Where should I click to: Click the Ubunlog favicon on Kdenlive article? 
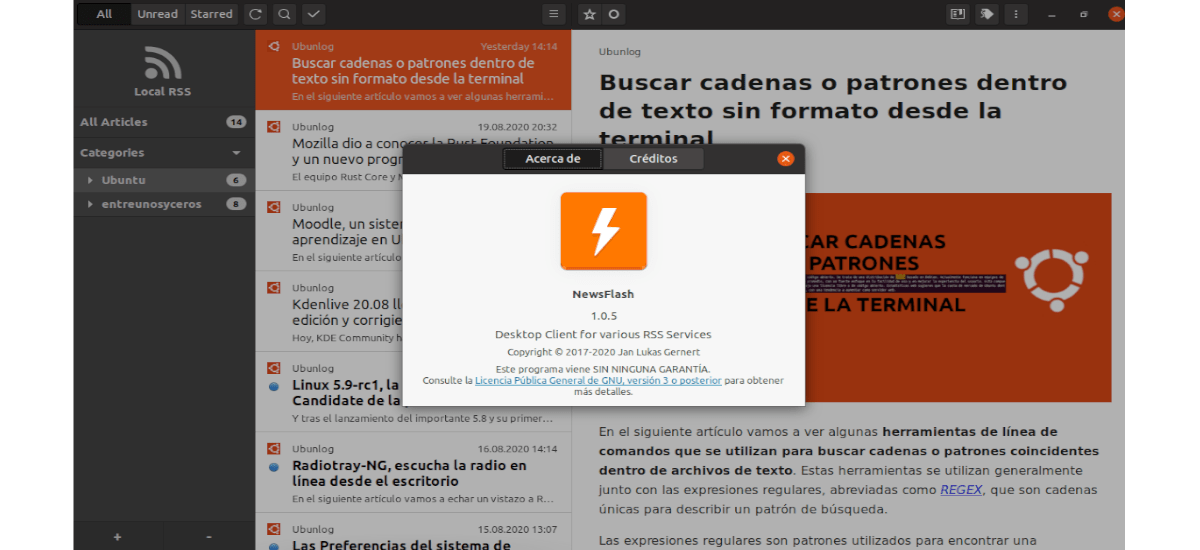(x=273, y=287)
